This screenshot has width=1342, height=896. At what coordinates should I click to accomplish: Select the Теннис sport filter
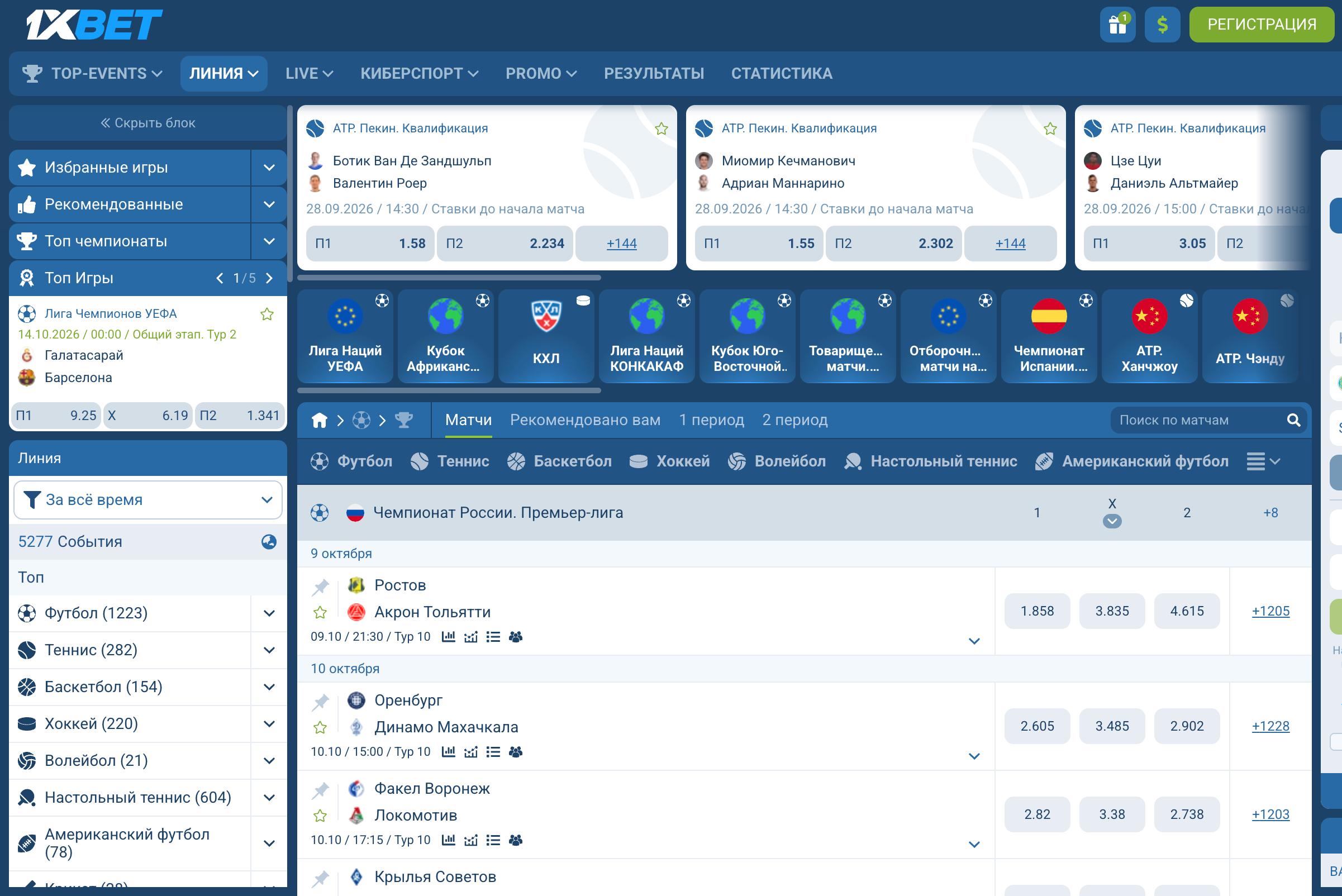tap(450, 462)
